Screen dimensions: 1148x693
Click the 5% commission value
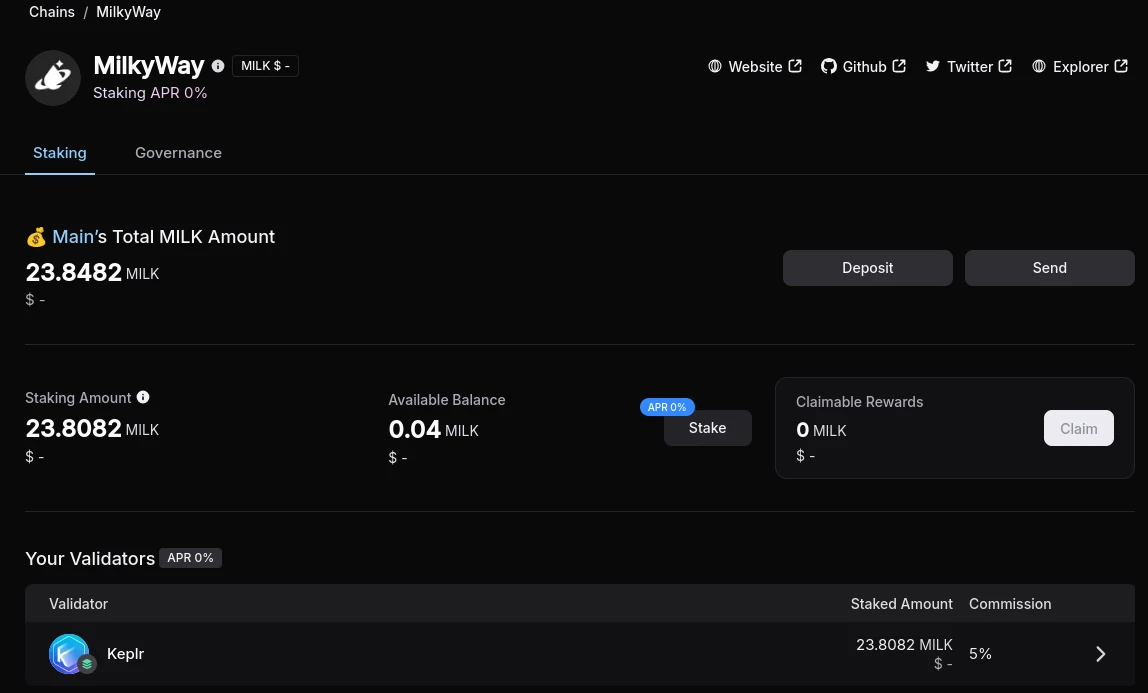point(980,653)
